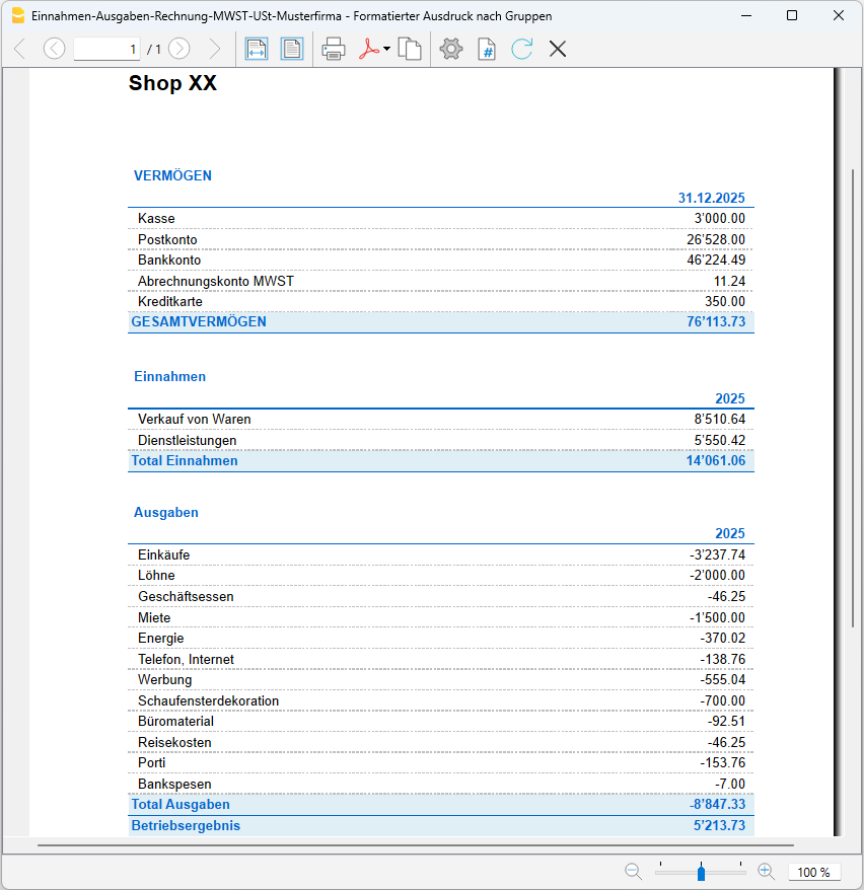Click 'Werbung' row label
The image size is (864, 890).
(165, 680)
